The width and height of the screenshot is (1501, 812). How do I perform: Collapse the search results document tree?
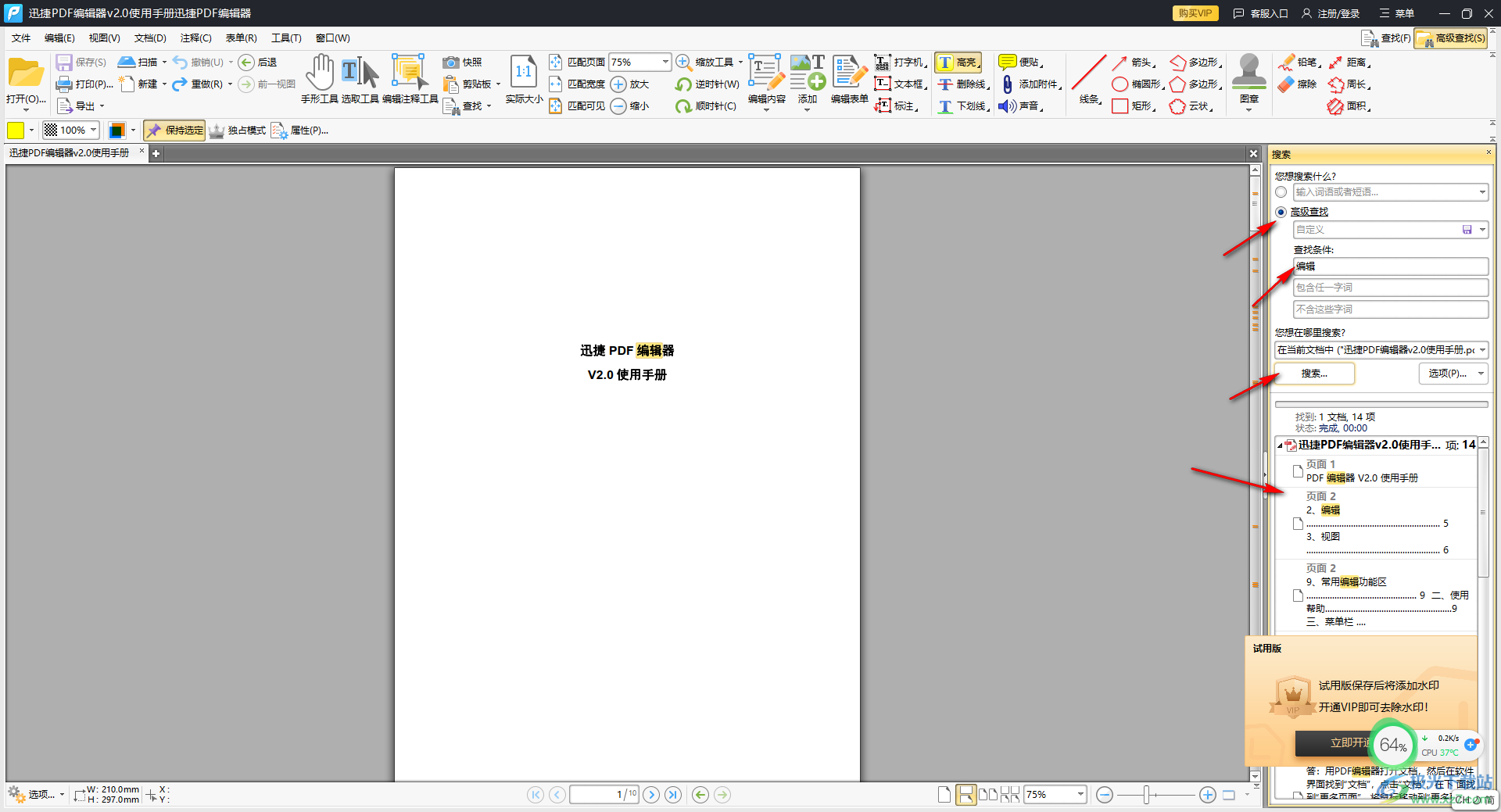pos(1281,445)
